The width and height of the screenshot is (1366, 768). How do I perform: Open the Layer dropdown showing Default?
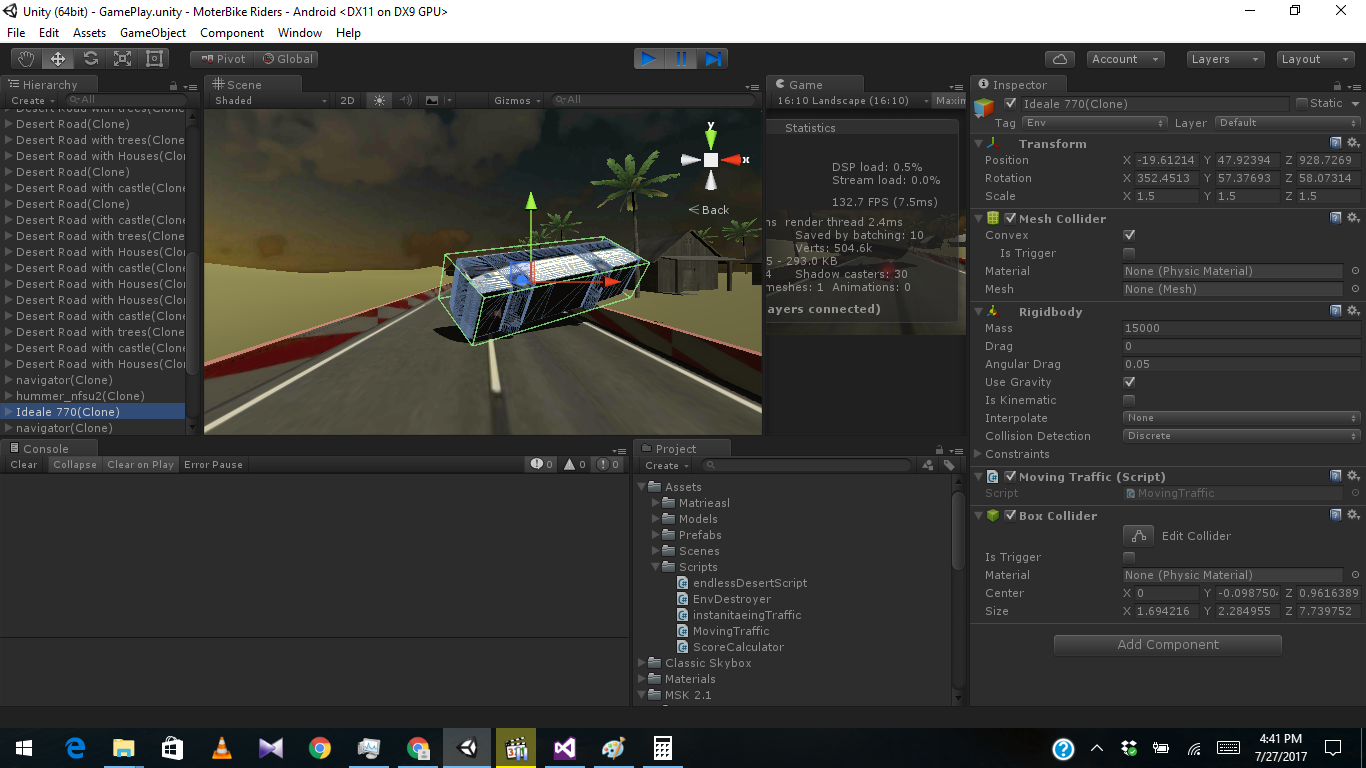pyautogui.click(x=1288, y=123)
